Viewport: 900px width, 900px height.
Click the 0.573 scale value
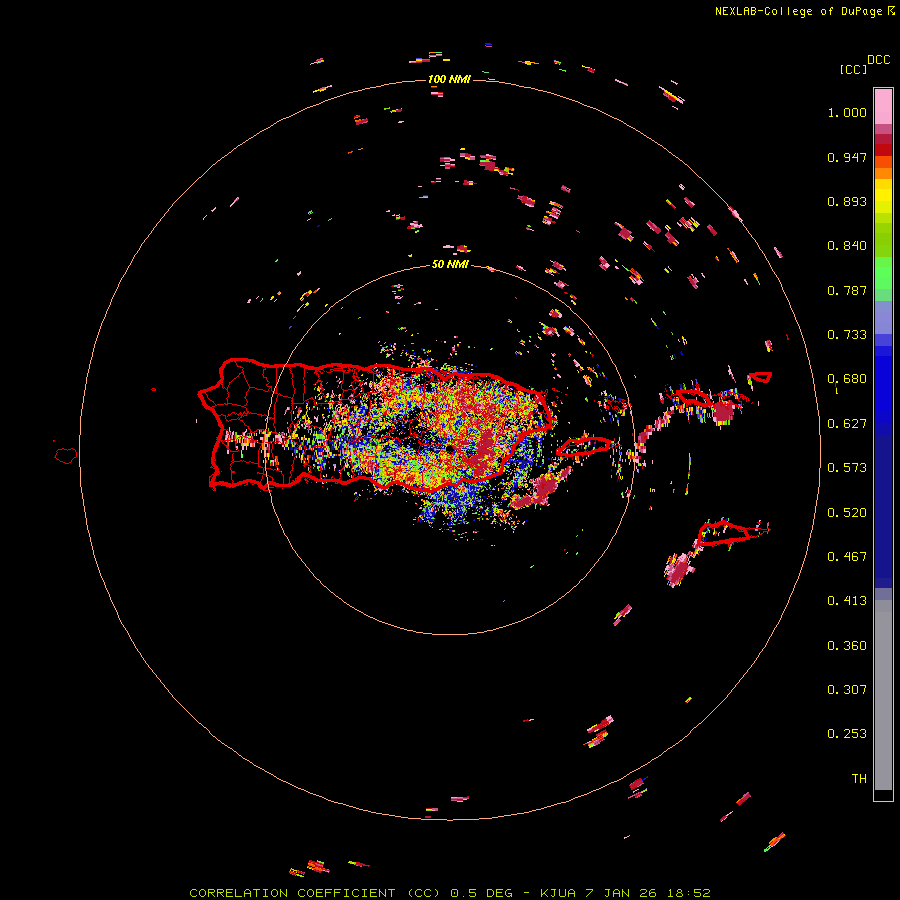pos(847,468)
